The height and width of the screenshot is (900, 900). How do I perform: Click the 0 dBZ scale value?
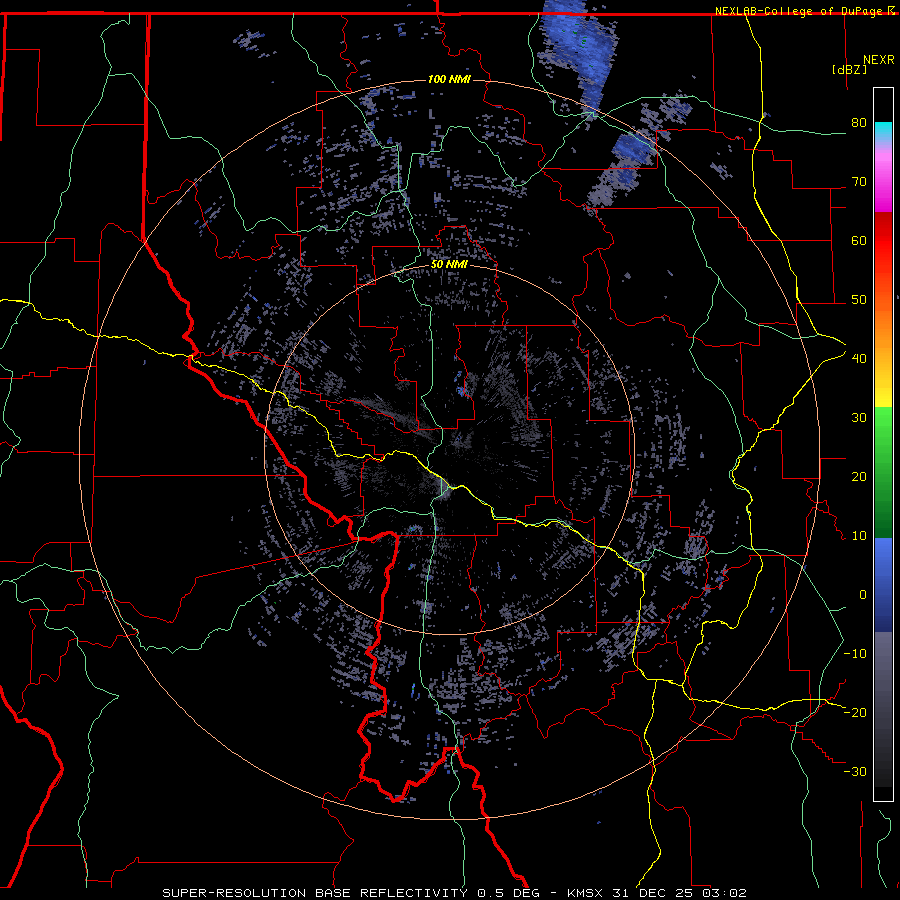(x=863, y=595)
